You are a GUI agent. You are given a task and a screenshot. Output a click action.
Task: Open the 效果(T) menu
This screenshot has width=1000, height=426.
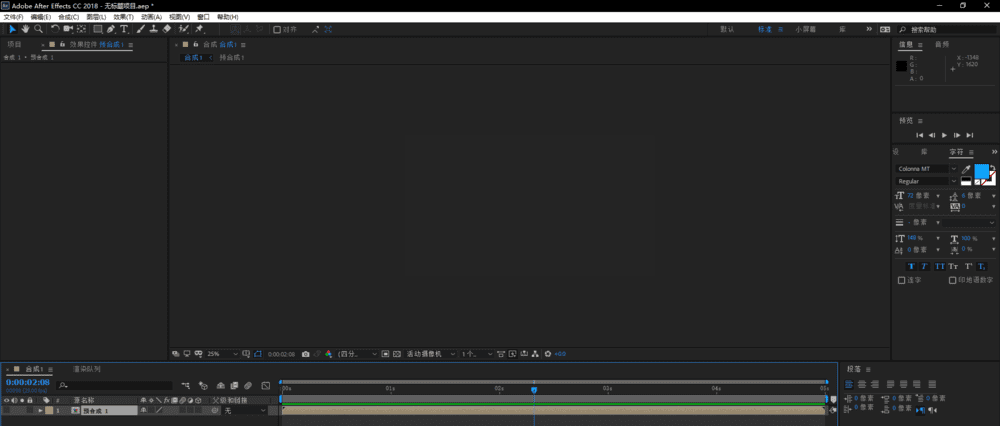(124, 17)
